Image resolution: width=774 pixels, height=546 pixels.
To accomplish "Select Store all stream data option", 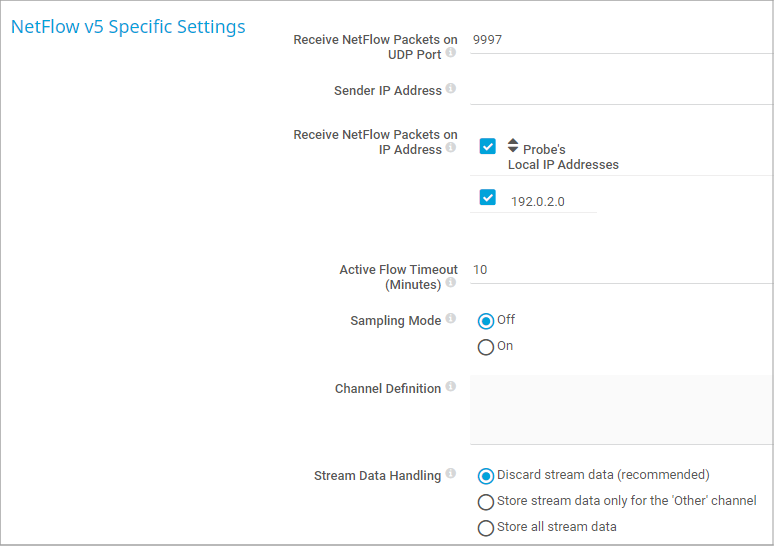I will click(x=486, y=528).
